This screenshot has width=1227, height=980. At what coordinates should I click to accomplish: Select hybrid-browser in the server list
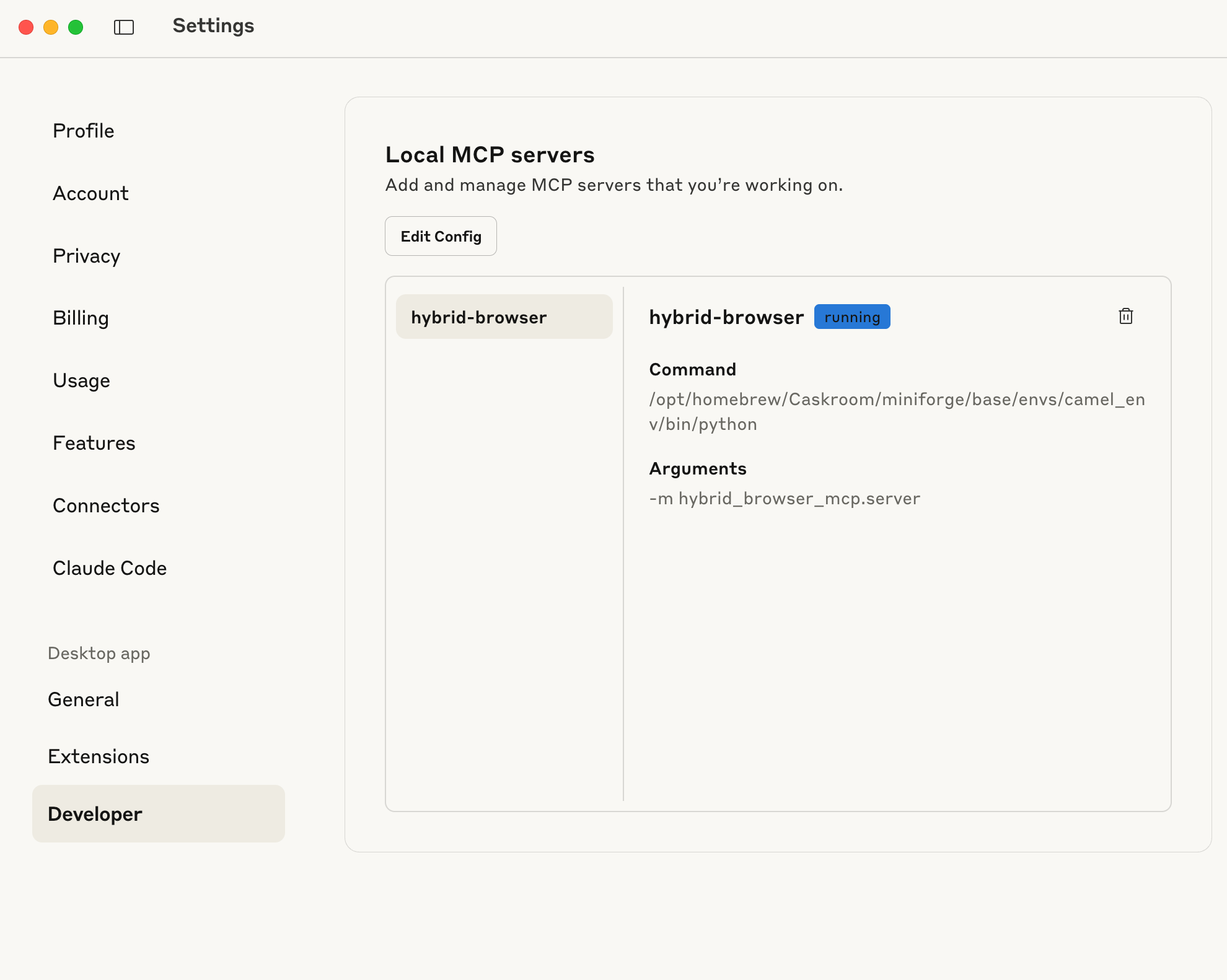click(504, 317)
